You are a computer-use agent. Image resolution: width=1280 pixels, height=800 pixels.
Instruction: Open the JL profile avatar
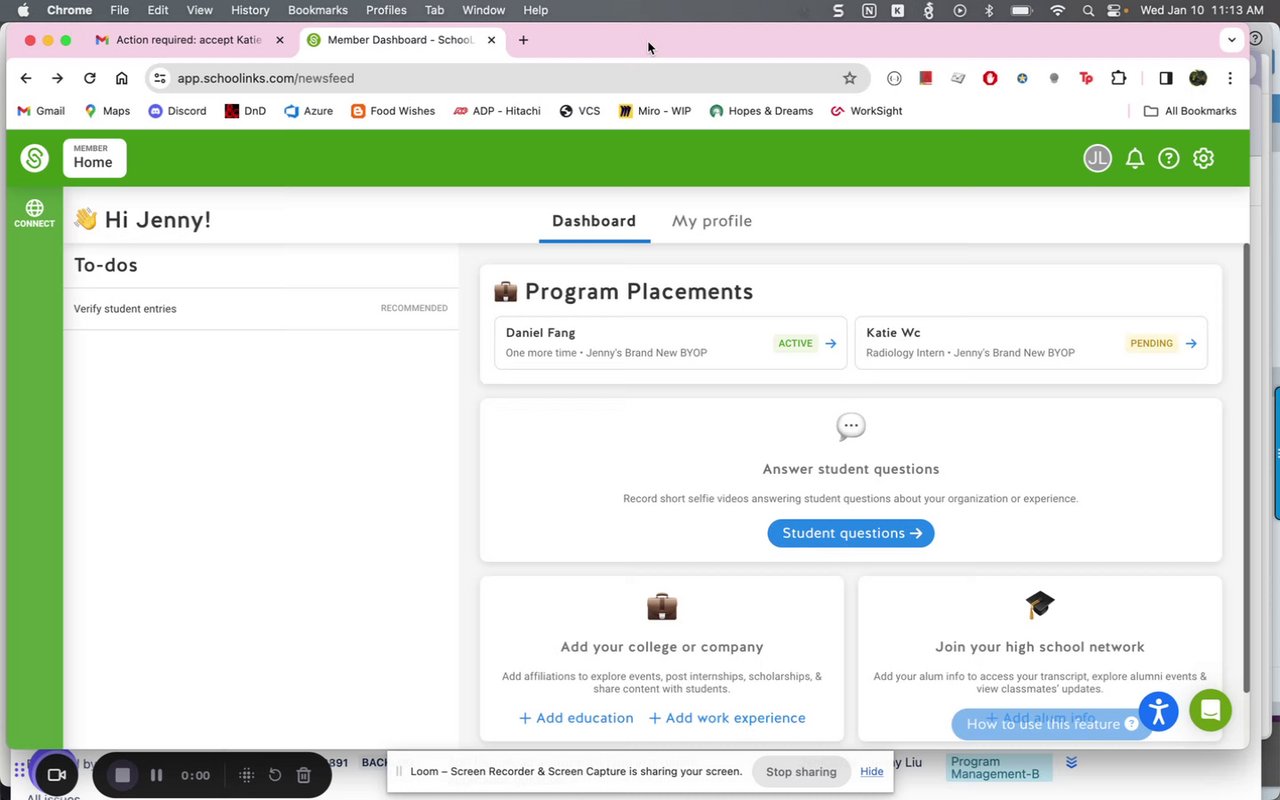[1098, 158]
